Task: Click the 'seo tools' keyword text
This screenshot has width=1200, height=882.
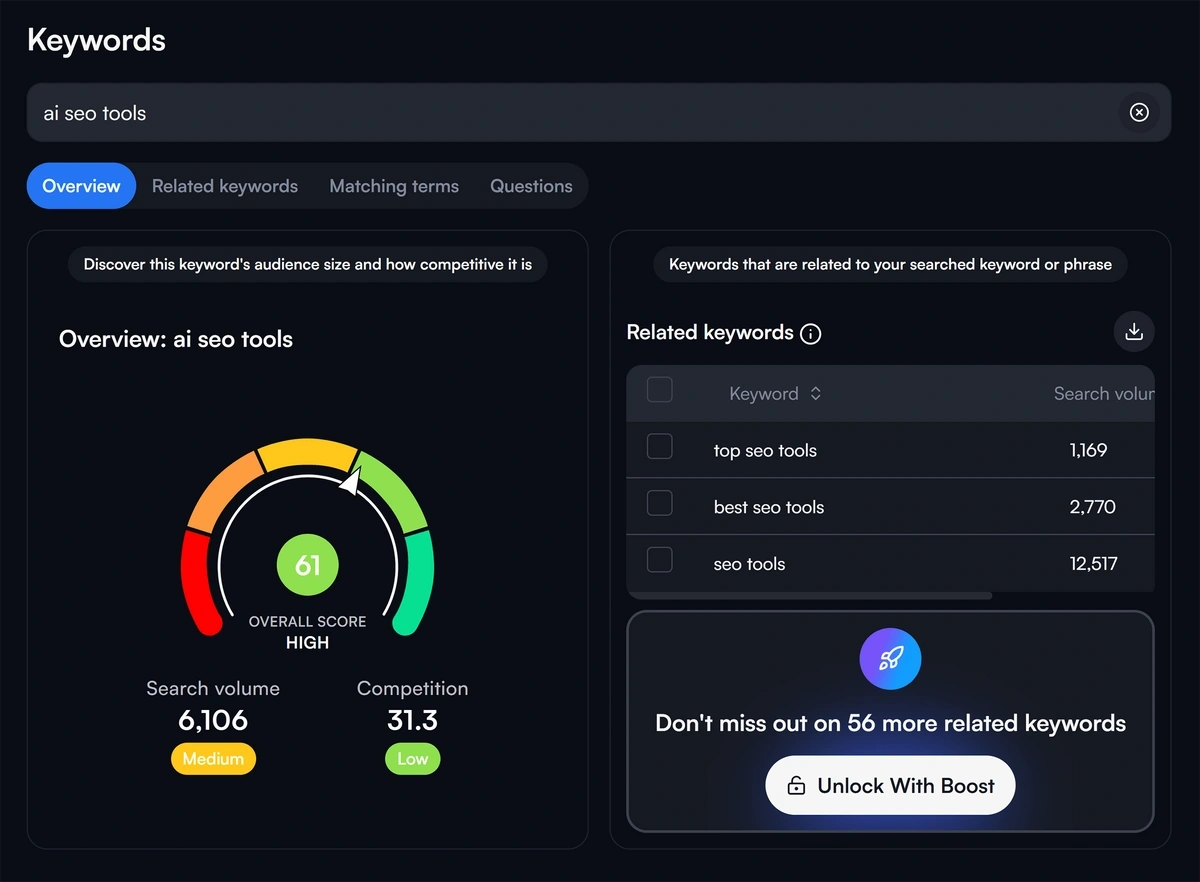Action: pyautogui.click(x=749, y=564)
